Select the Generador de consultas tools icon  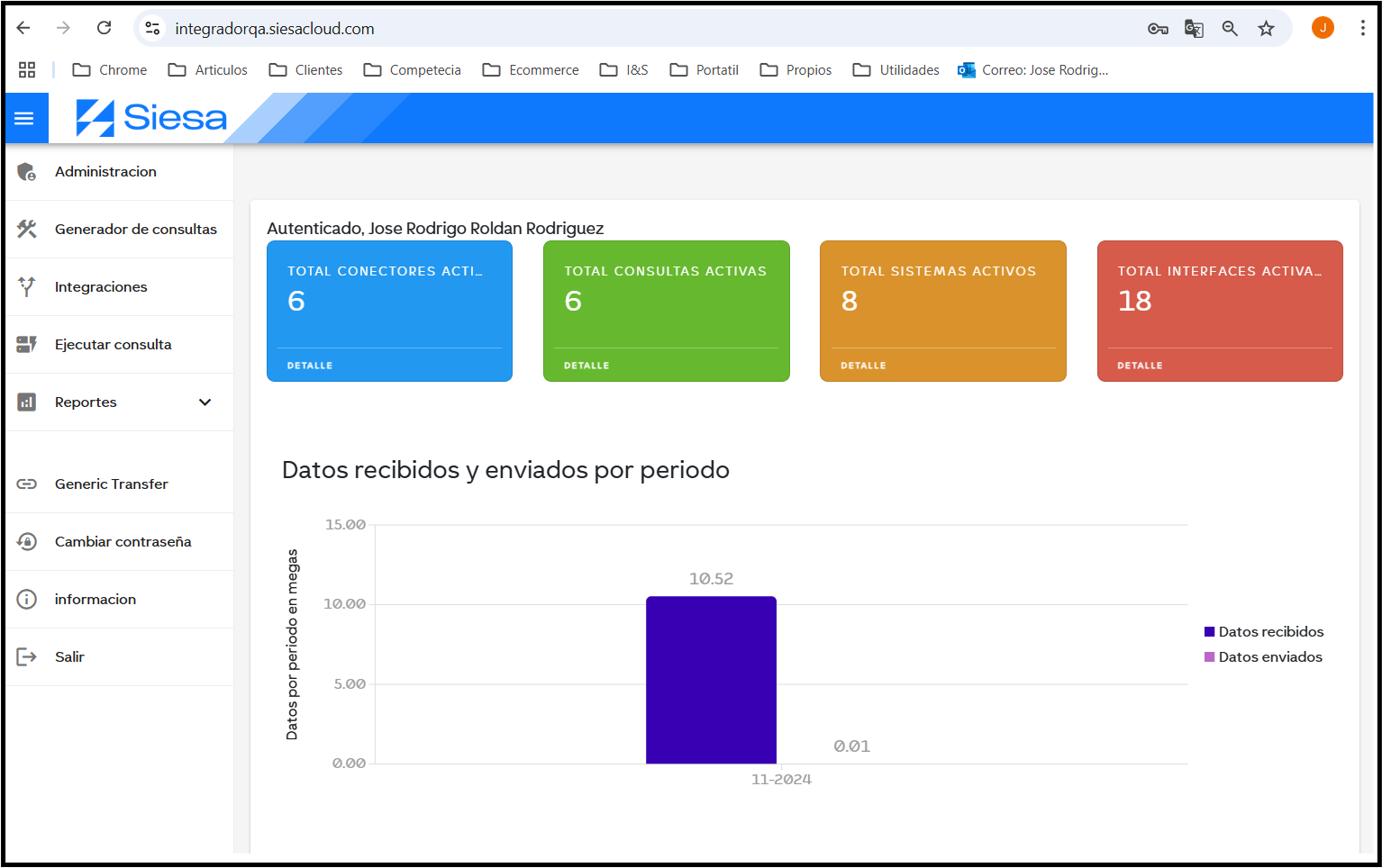coord(26,229)
